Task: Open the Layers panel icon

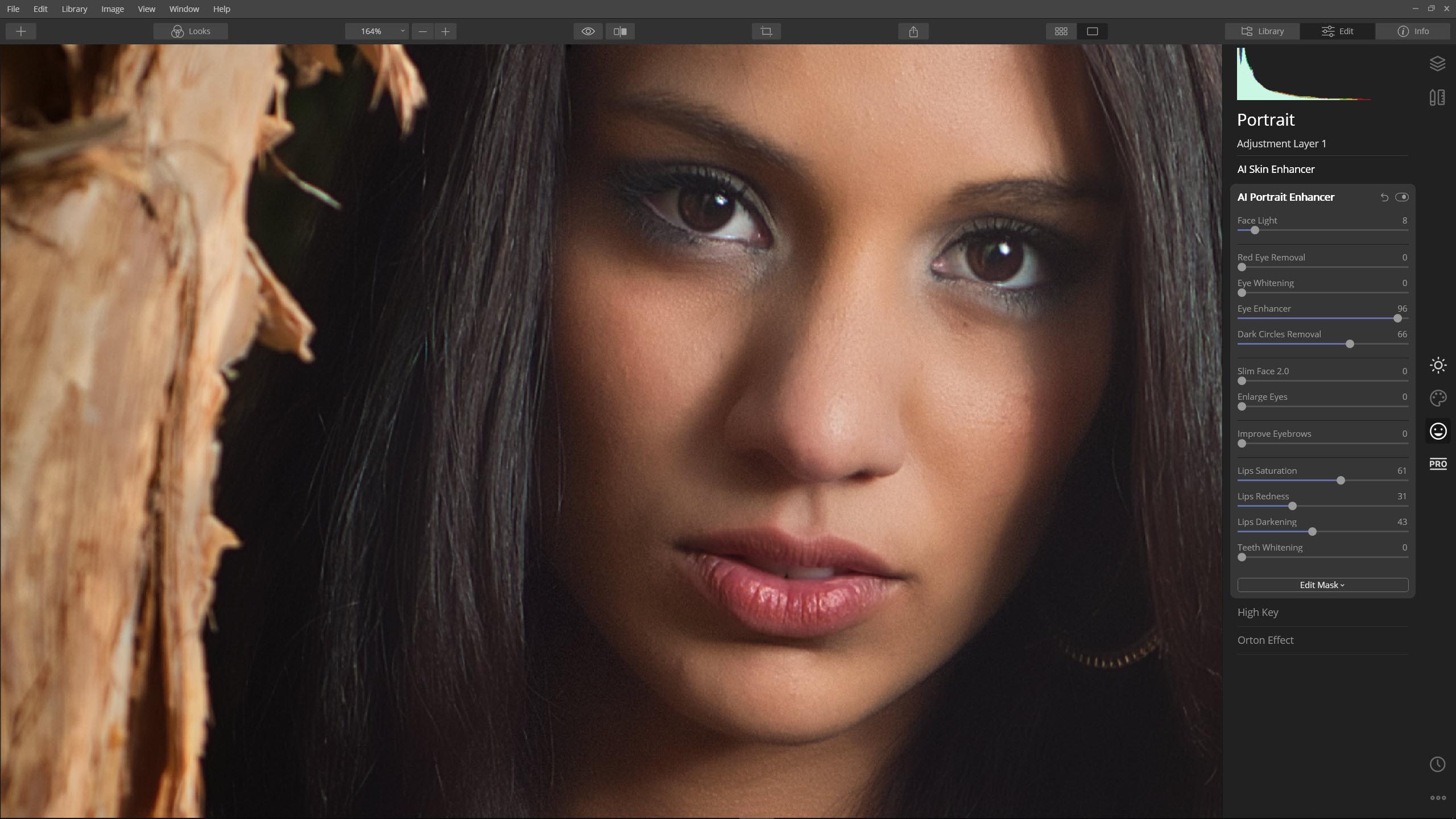Action: (1437, 64)
